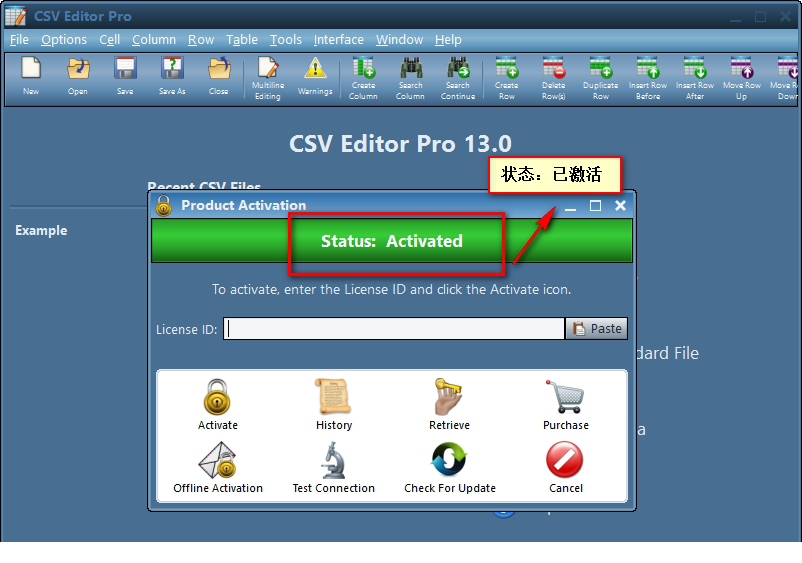This screenshot has height=563, width=802.
Task: Open the Row menu
Action: [x=200, y=40]
